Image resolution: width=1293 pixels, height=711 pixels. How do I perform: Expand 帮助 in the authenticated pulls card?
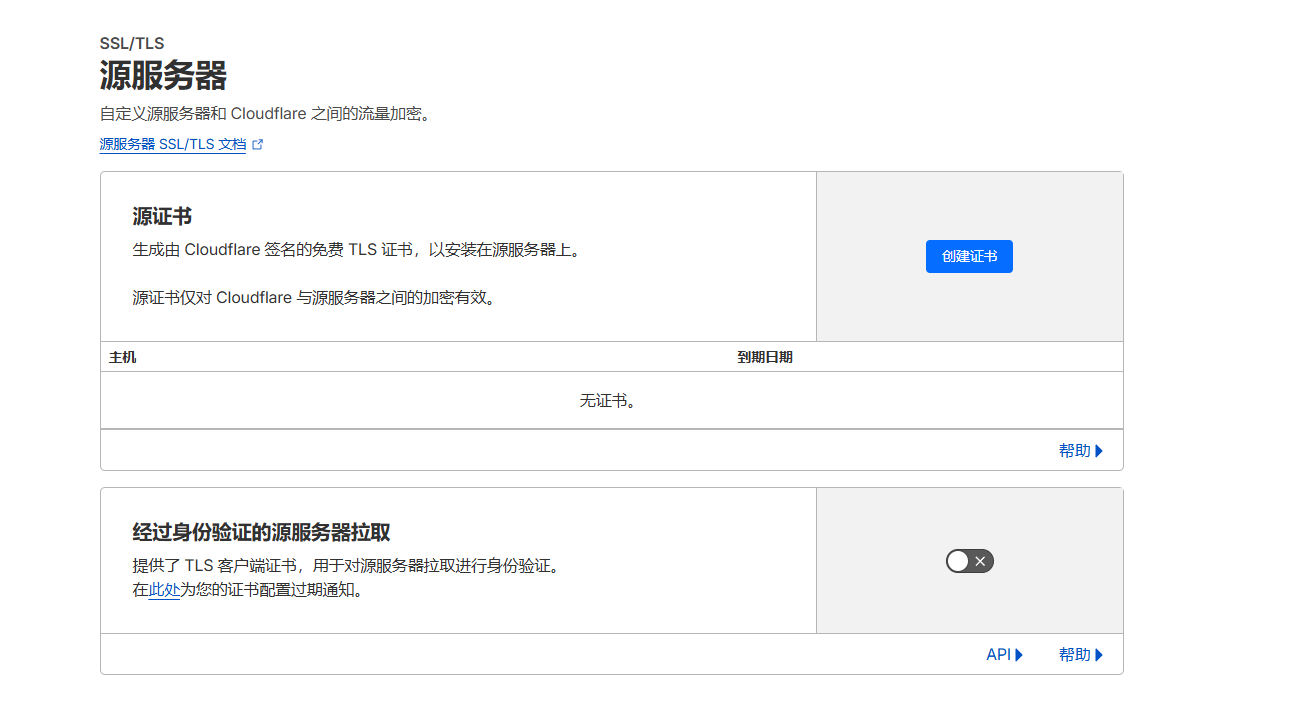pos(1074,655)
